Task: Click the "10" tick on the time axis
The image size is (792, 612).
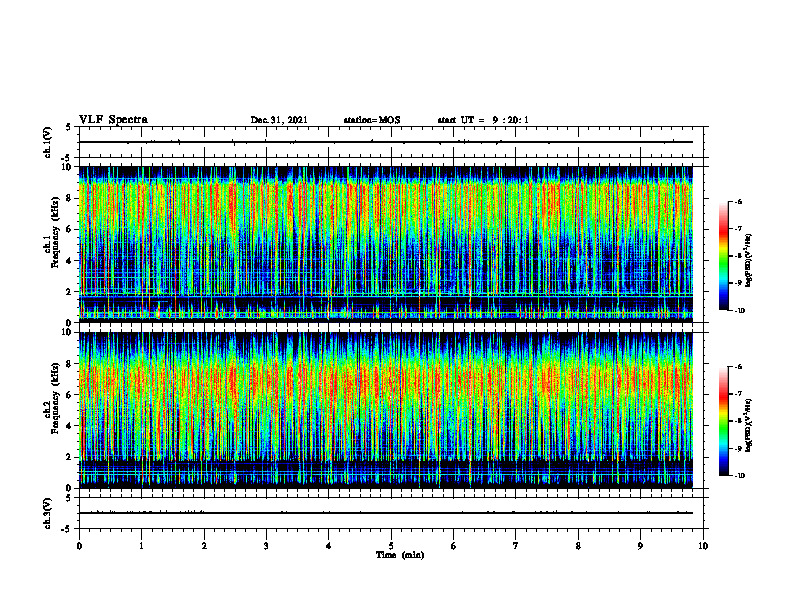Action: pos(703,546)
